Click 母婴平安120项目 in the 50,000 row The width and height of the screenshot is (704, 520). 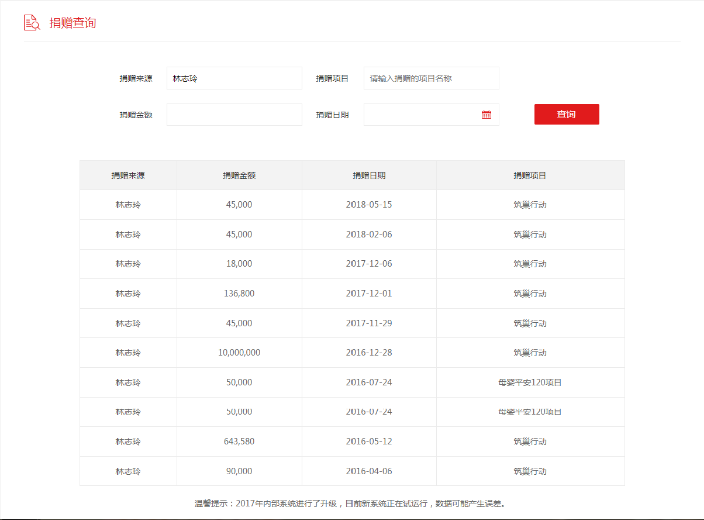coord(529,383)
